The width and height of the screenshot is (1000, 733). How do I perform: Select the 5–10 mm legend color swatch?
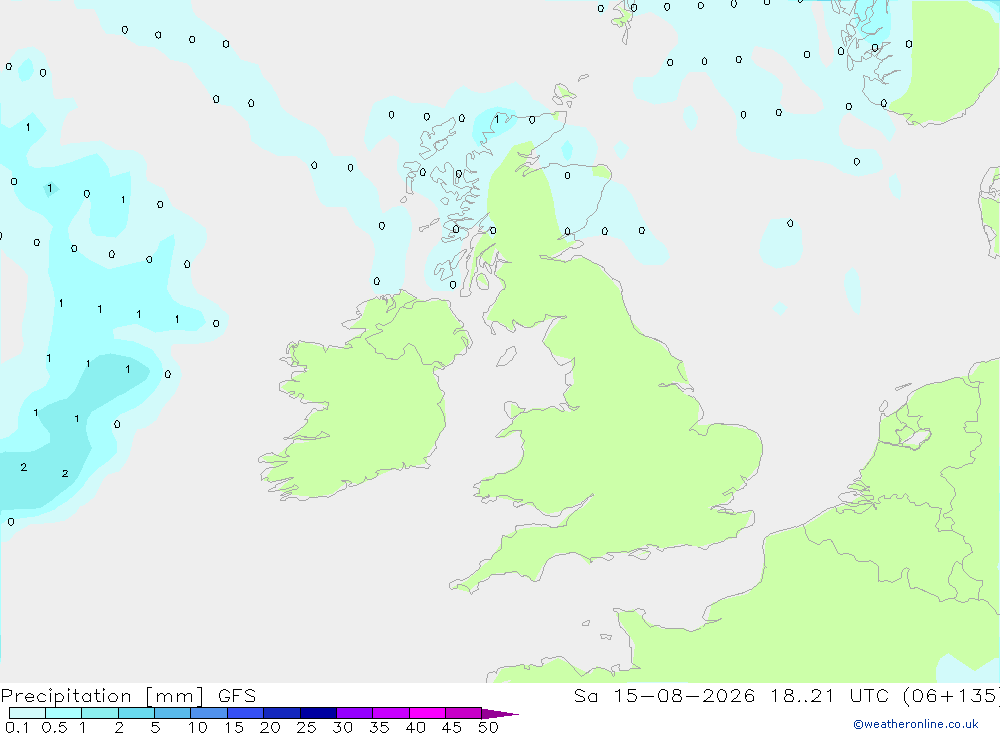(x=173, y=713)
